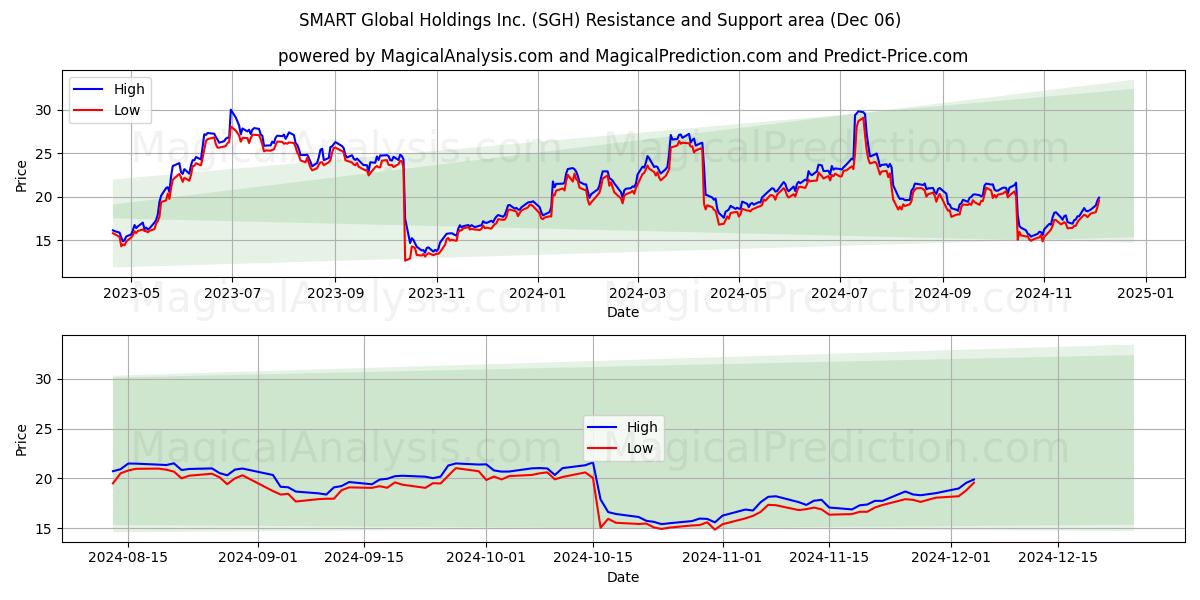Click the '2024-12-15' x-axis label
1200x600 pixels.
tap(1059, 559)
